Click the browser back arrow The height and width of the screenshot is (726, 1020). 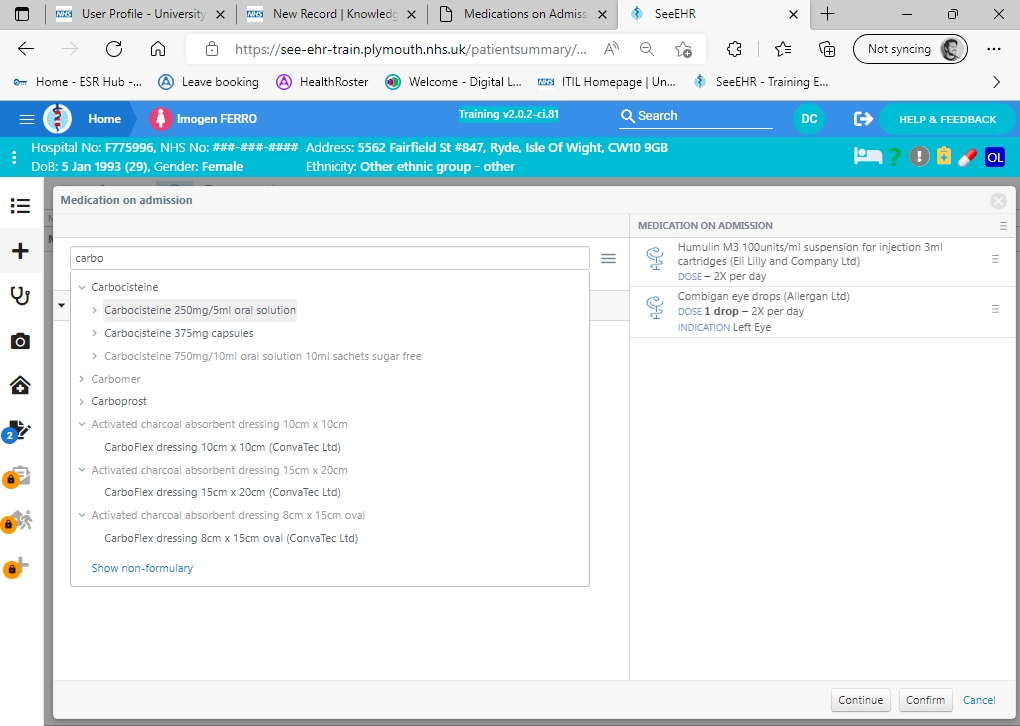(26, 49)
